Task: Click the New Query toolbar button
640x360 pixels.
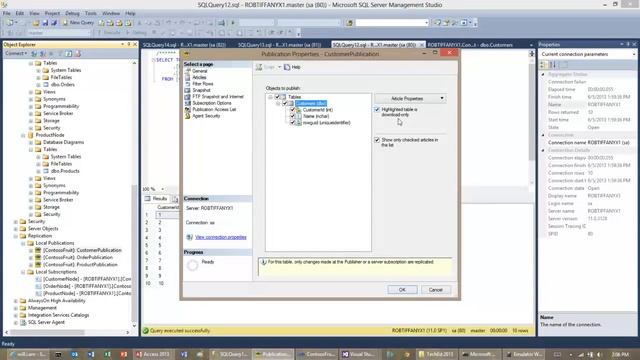Action: pyautogui.click(x=78, y=23)
